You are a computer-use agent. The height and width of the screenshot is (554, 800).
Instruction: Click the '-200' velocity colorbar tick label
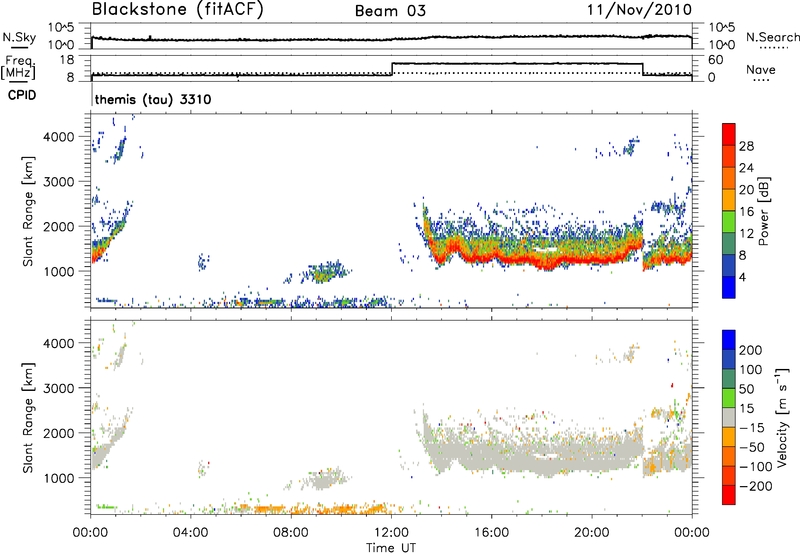coord(756,486)
